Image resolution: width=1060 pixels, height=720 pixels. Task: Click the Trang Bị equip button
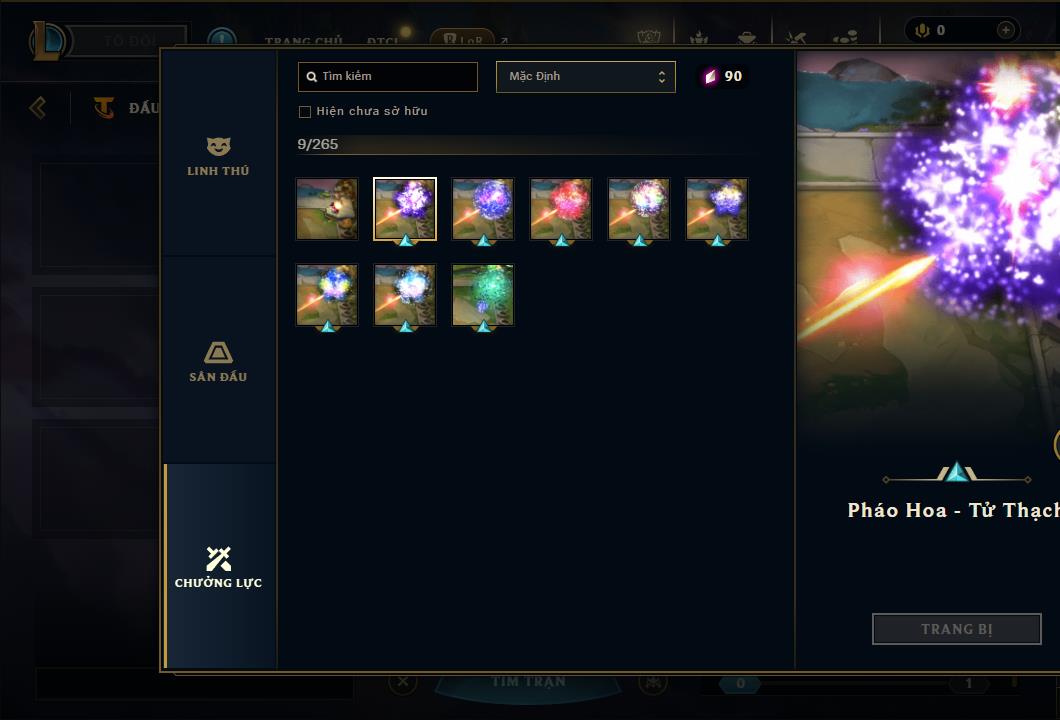(x=957, y=629)
